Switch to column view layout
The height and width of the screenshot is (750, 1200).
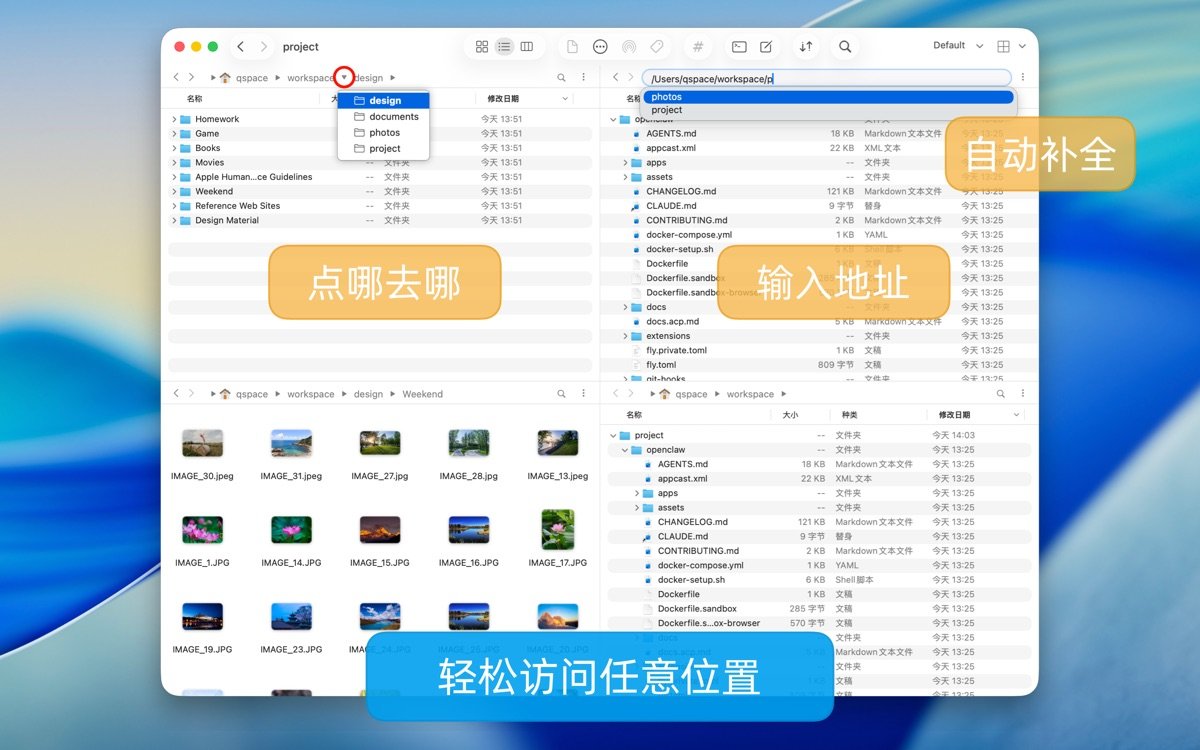527,46
